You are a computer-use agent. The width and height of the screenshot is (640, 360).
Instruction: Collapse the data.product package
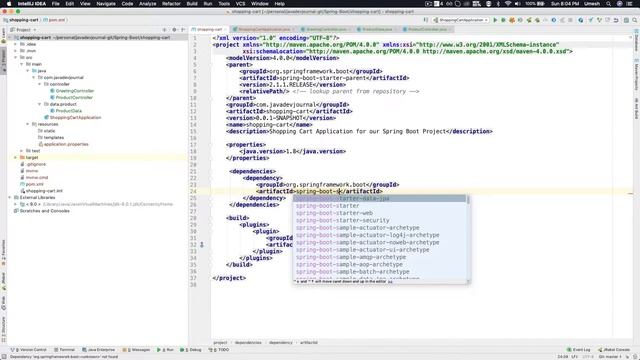pos(40,104)
